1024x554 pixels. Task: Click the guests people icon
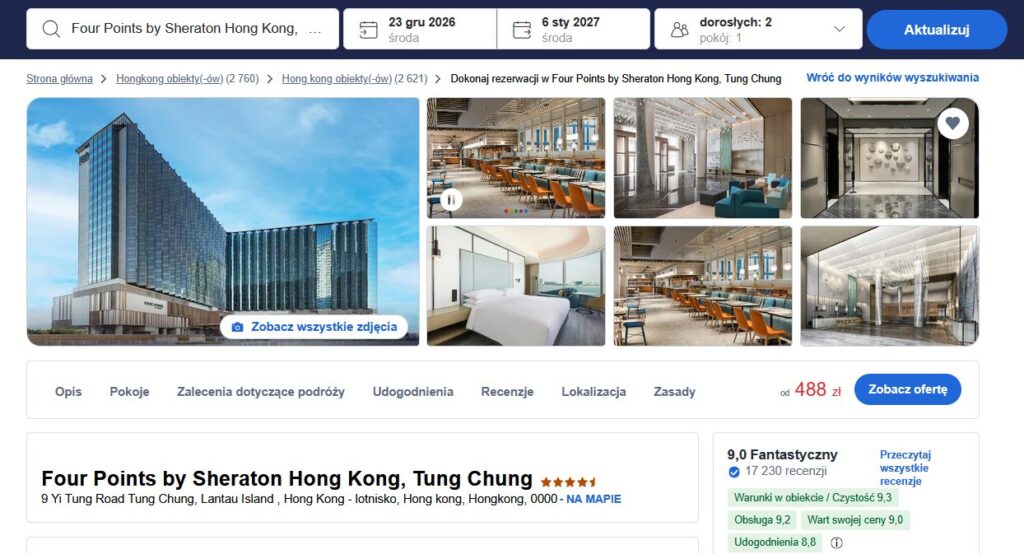click(680, 29)
